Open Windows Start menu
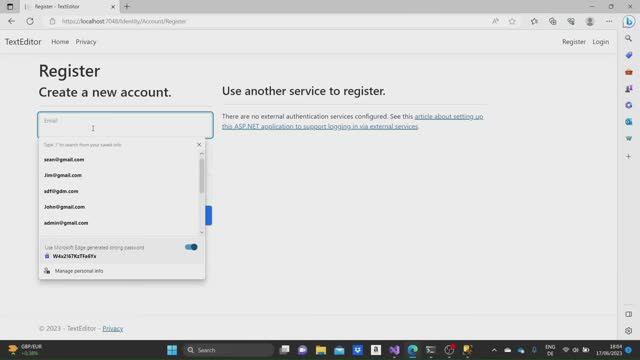 pyautogui.click(x=172, y=350)
